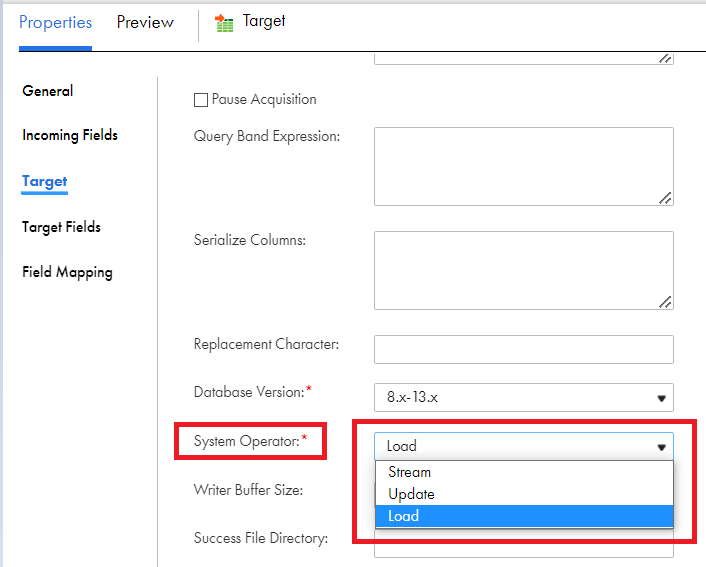Click the Query Band Expression resize handle
The width and height of the screenshot is (706, 567).
pyautogui.click(x=665, y=198)
